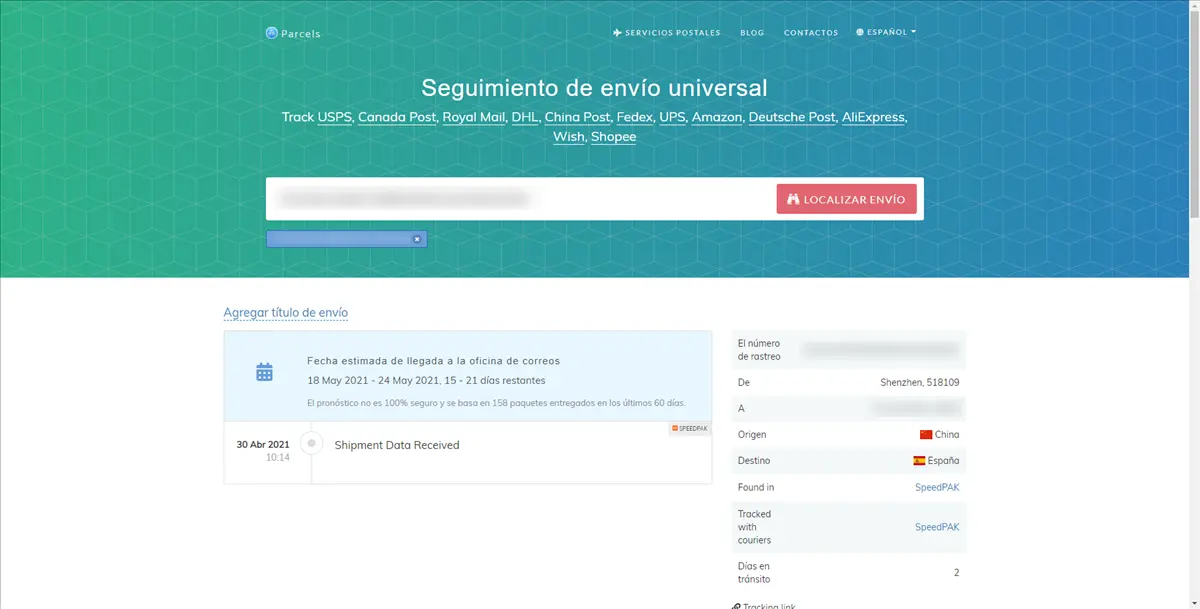Click the Parcels logo
The image size is (1200, 609).
(x=293, y=33)
